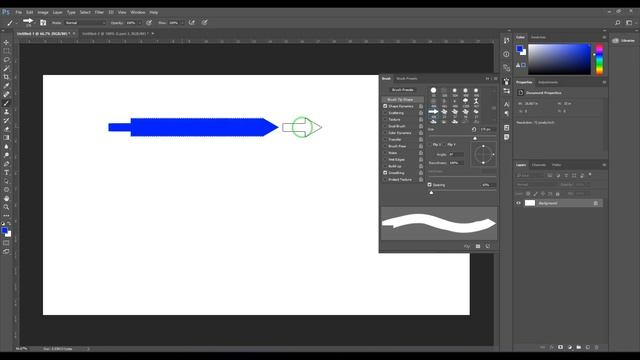
Task: Select the Crop tool
Action: tap(6, 77)
